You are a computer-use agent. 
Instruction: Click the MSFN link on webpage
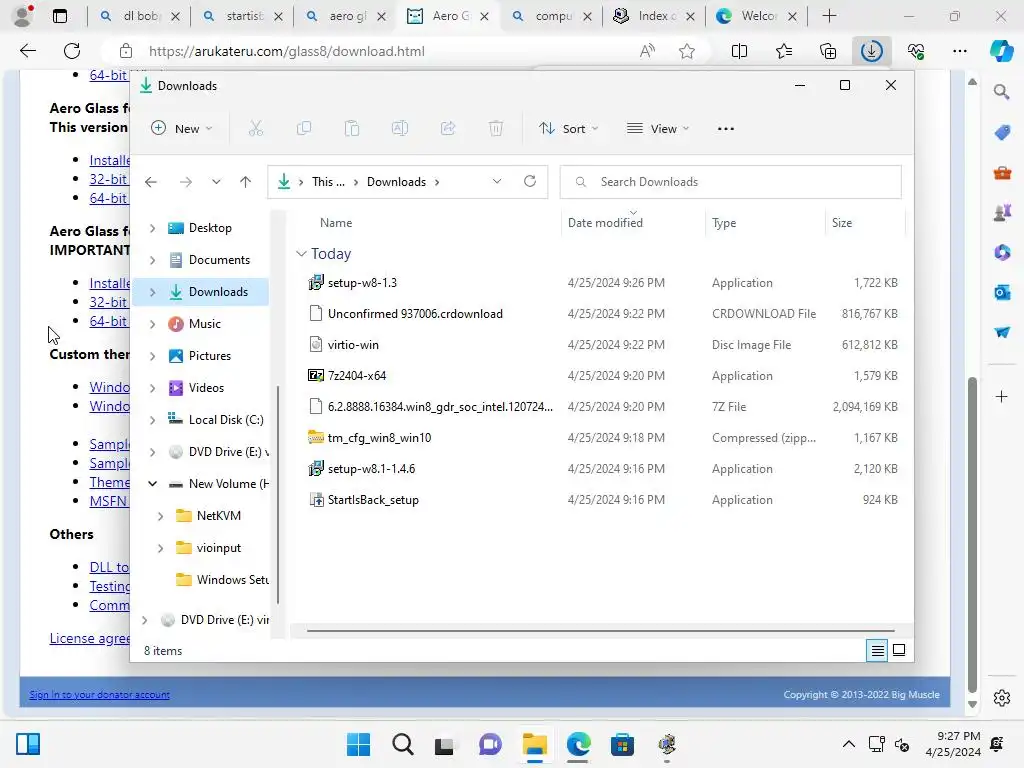(108, 501)
